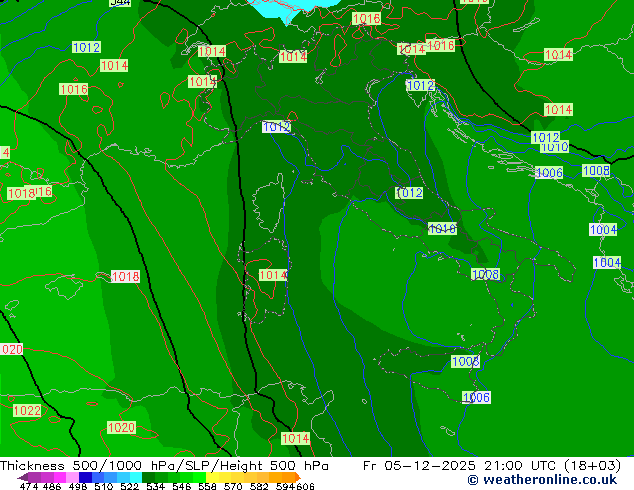Click the '(18+03)' forecast offset text
This screenshot has width=634, height=490.
click(592, 466)
